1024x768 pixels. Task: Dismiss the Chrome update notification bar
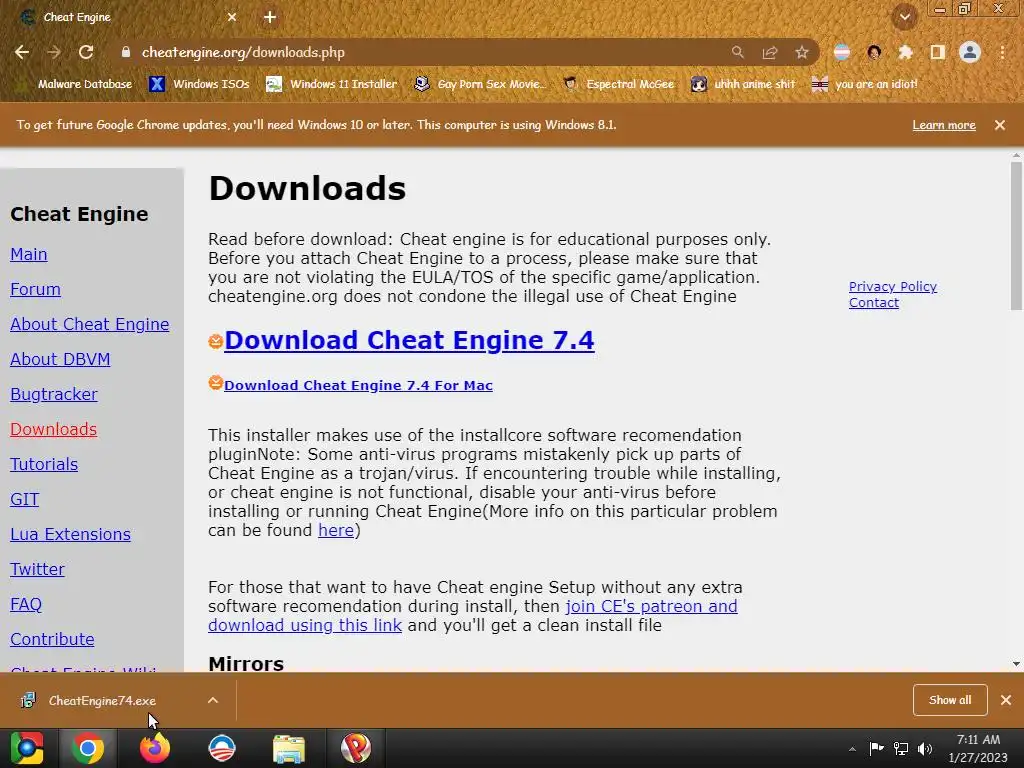[x=1000, y=125]
